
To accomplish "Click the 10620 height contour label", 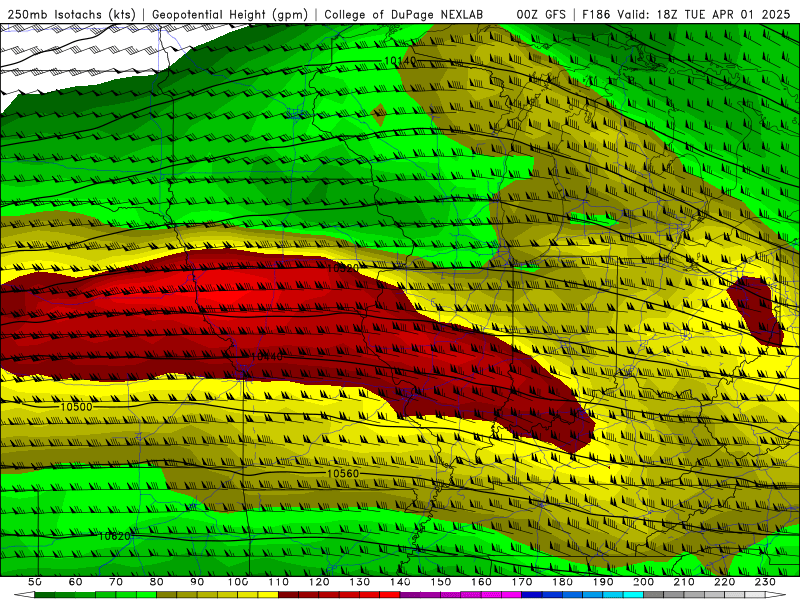I will [x=115, y=536].
